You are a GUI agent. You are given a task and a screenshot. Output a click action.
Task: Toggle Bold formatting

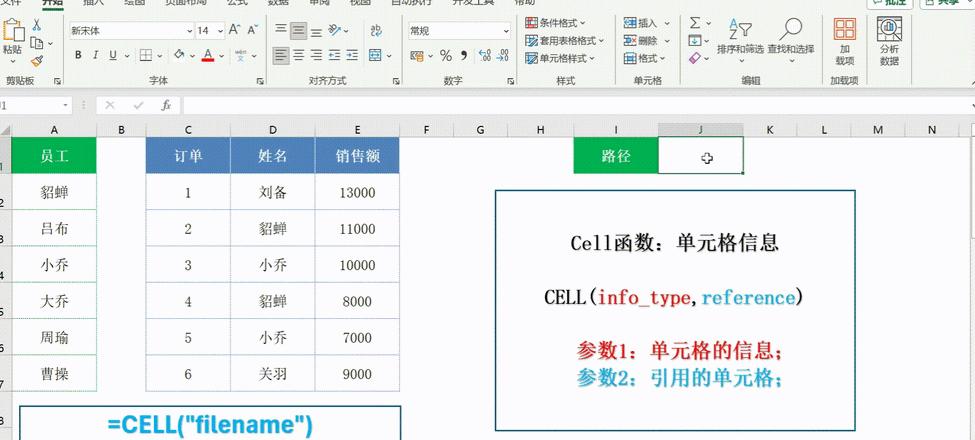(x=78, y=55)
